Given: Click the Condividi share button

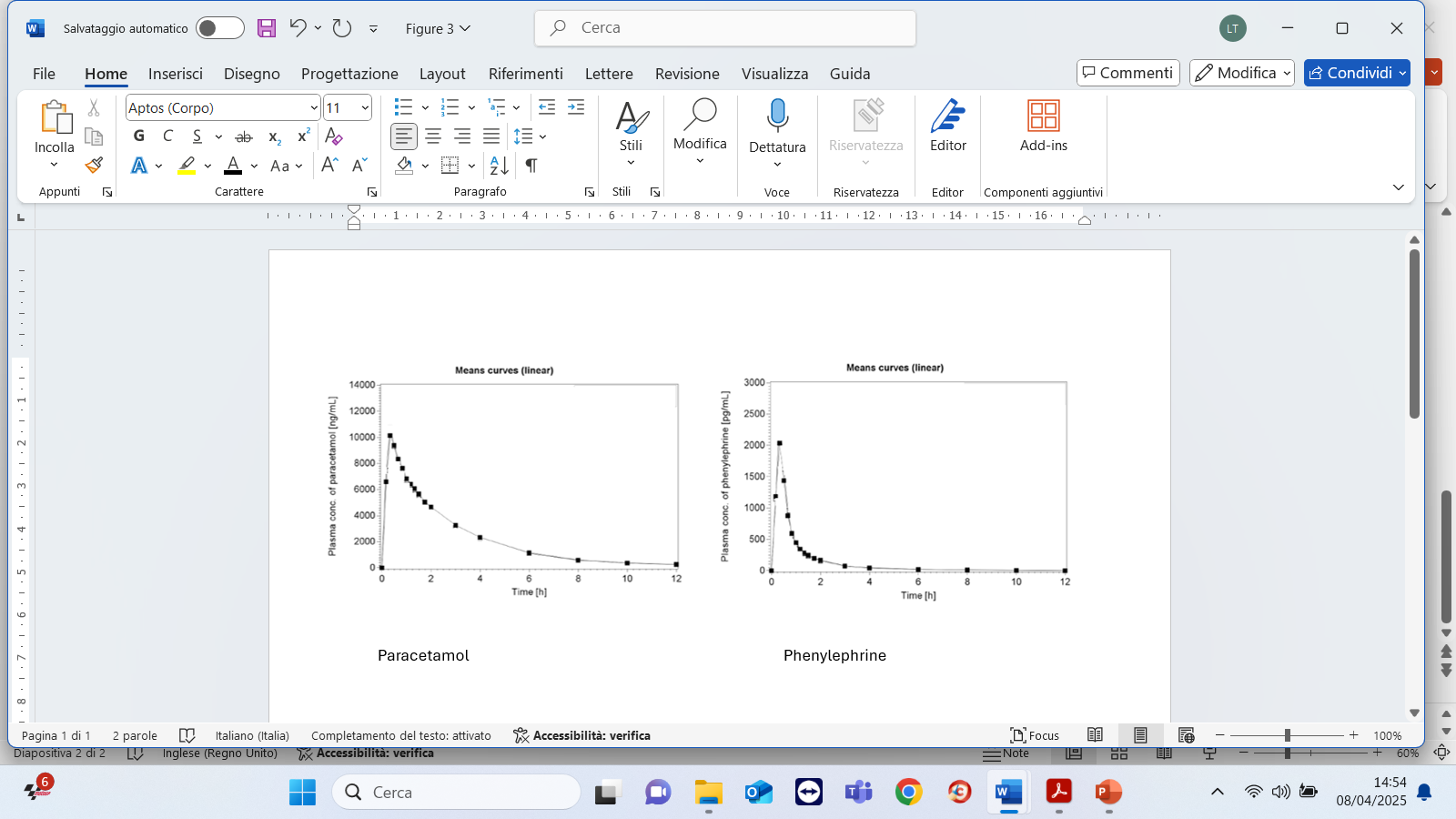Looking at the screenshot, I should tap(1350, 73).
